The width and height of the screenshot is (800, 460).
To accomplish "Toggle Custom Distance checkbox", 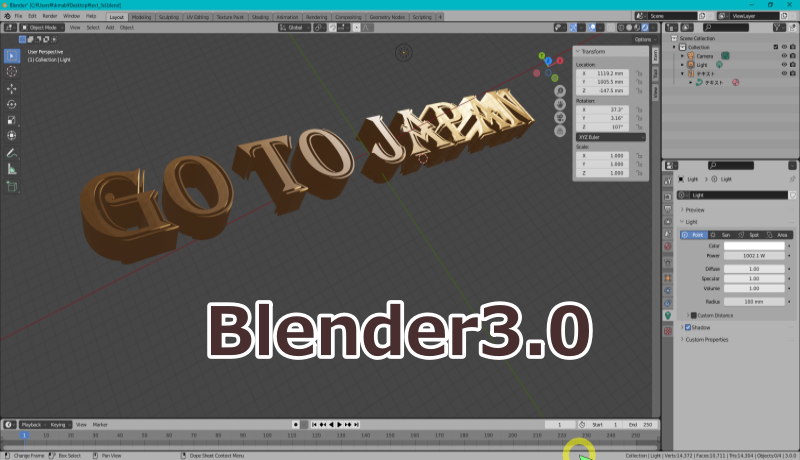I will click(693, 316).
